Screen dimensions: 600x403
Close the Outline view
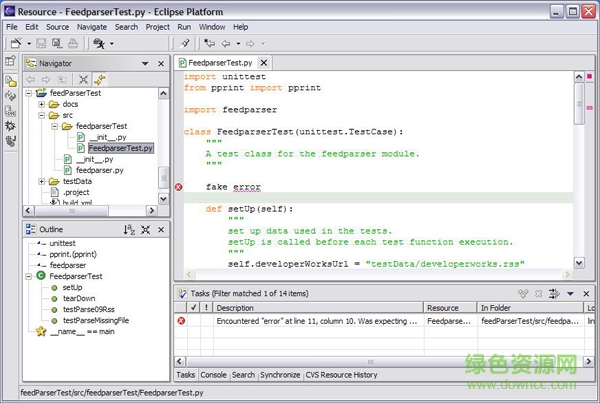click(x=161, y=230)
